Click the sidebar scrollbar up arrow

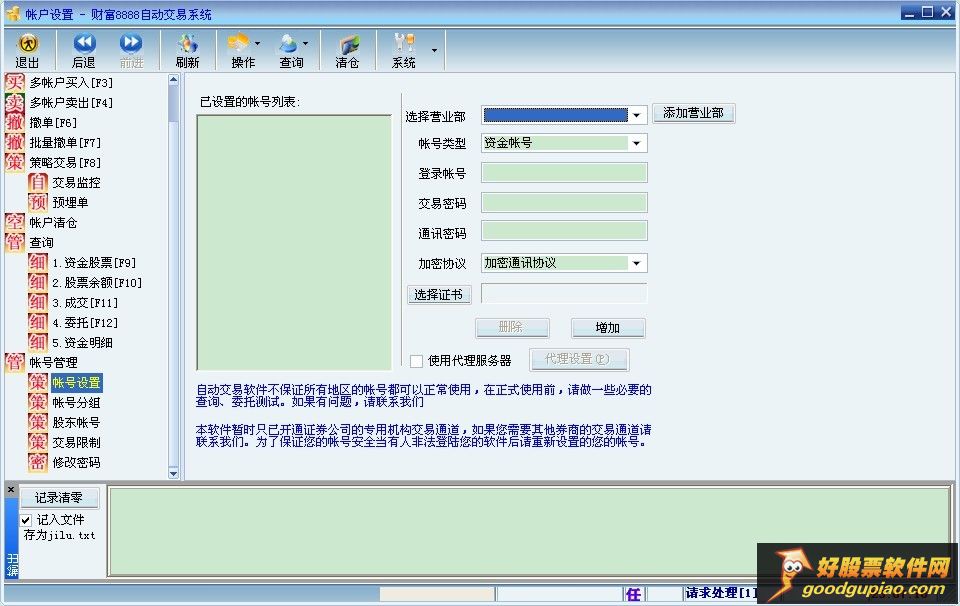click(173, 80)
